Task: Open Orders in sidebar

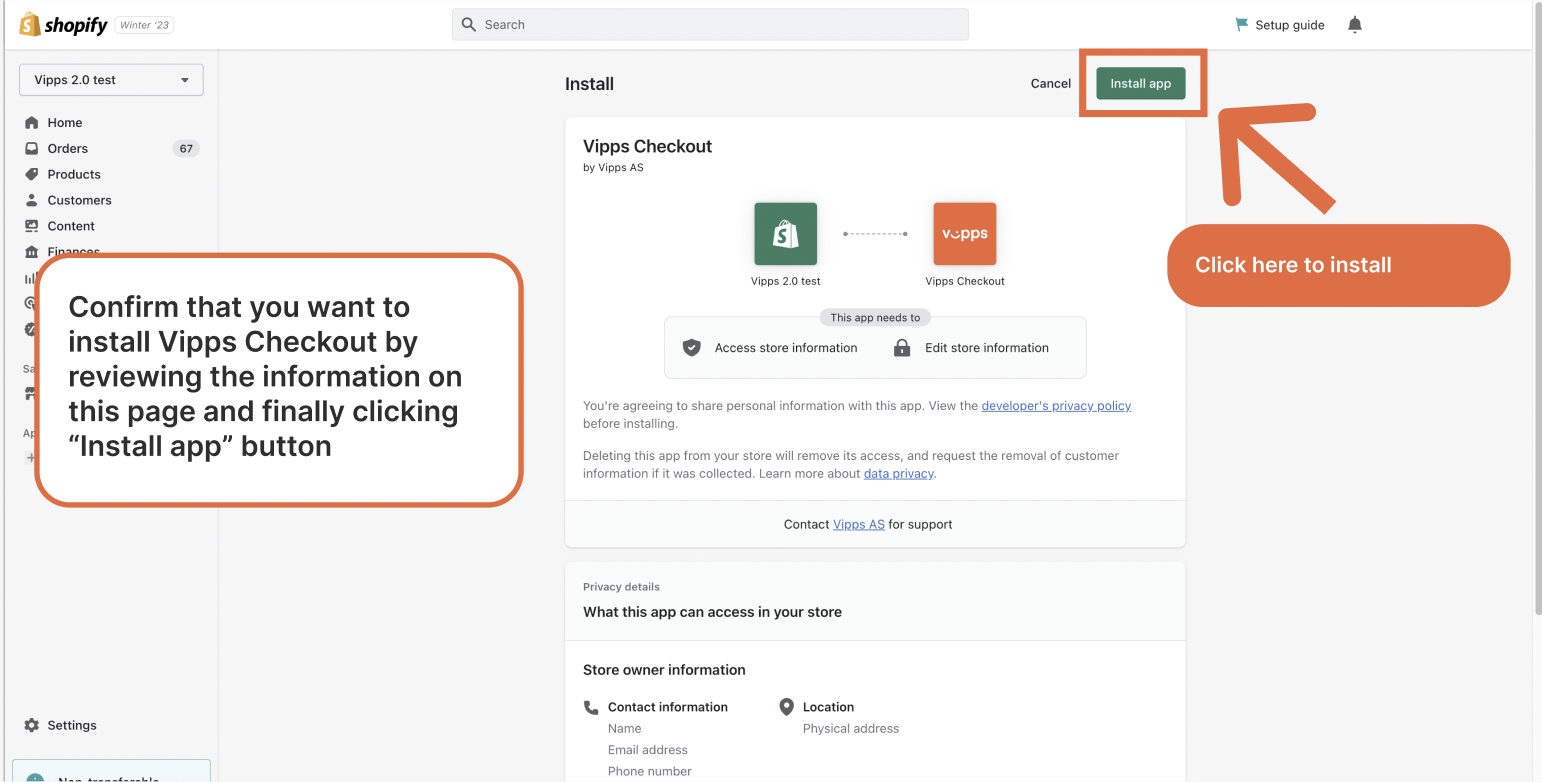Action: coord(68,148)
